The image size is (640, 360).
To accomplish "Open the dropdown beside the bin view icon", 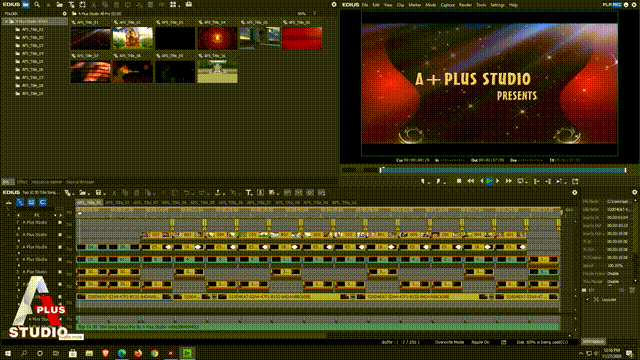I will (x=179, y=5).
